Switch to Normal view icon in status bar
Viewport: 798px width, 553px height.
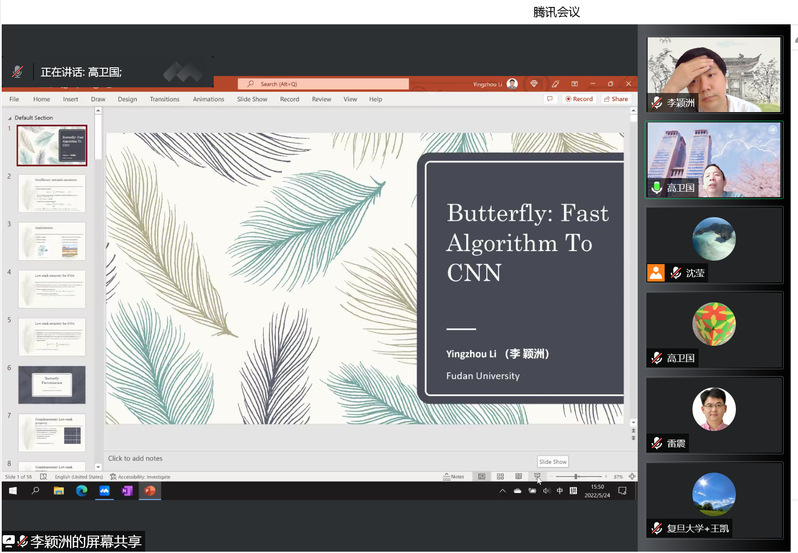click(x=483, y=476)
